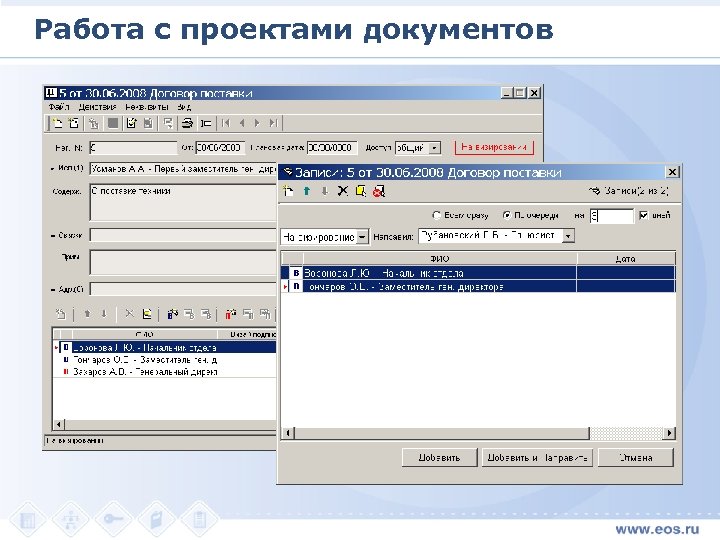720x540 pixels.
Task: Open the Файл menu
Action: [59, 107]
